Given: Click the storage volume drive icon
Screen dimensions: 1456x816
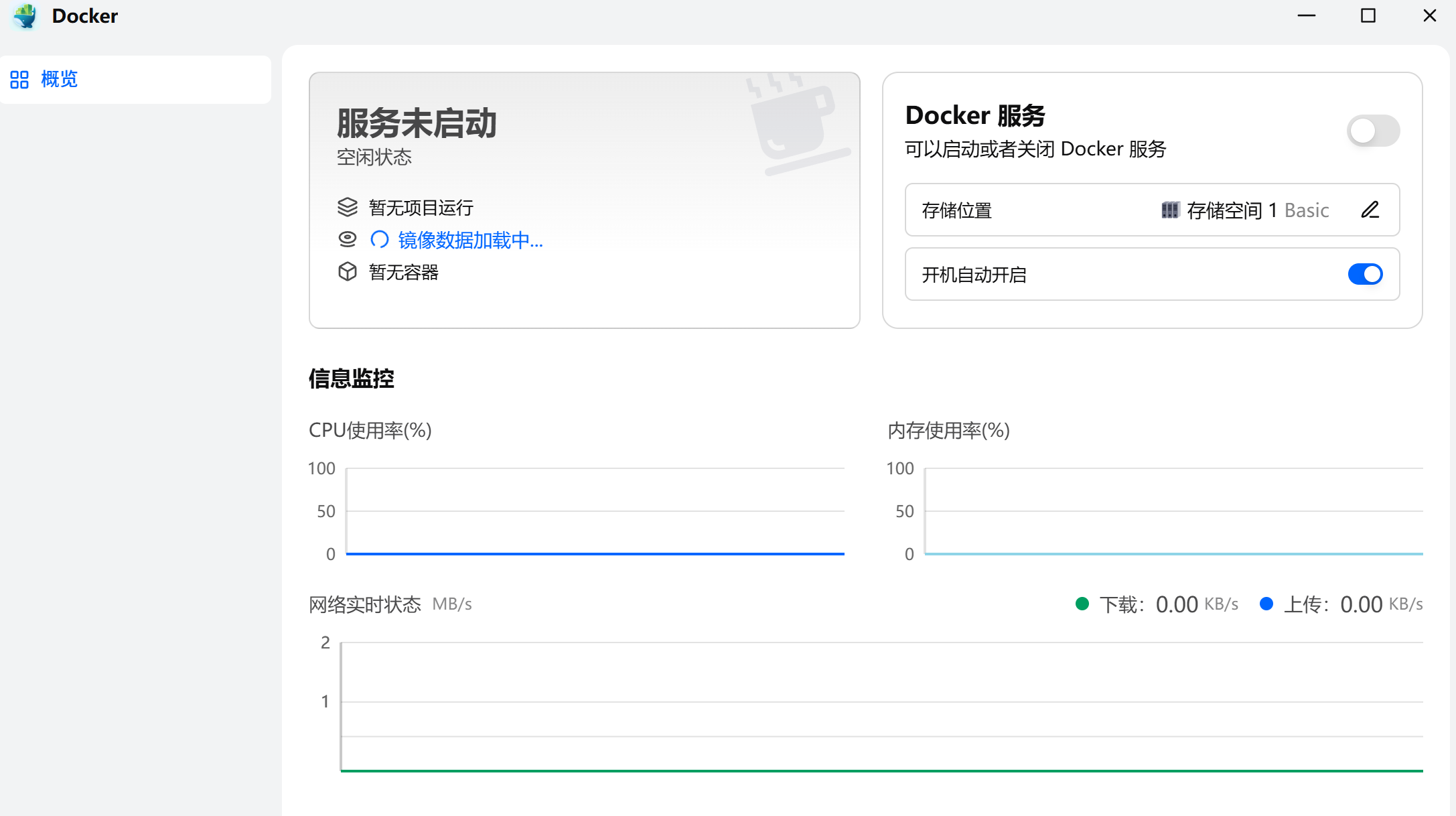Looking at the screenshot, I should 1169,210.
